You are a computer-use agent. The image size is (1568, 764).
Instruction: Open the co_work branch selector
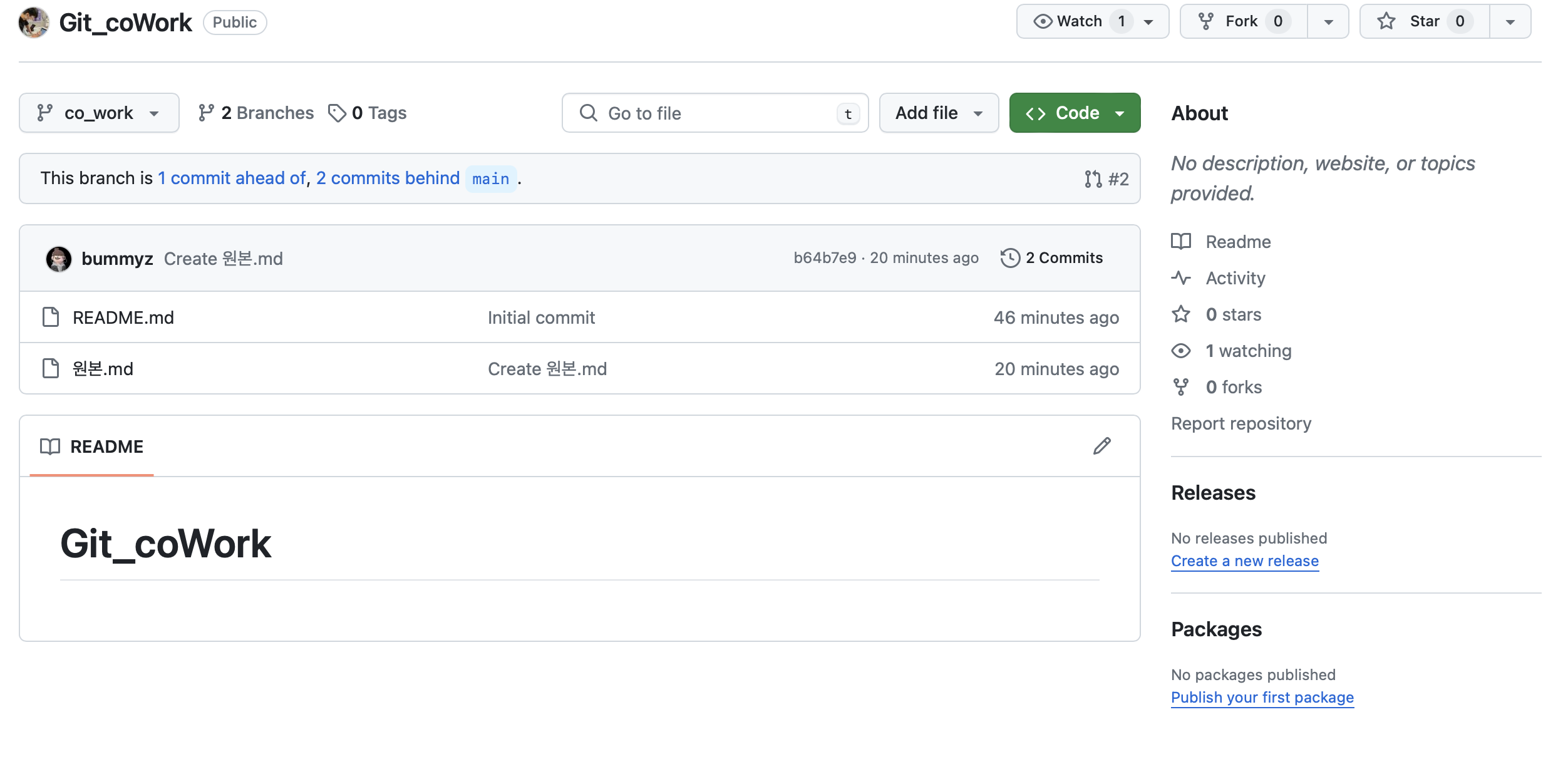click(99, 113)
